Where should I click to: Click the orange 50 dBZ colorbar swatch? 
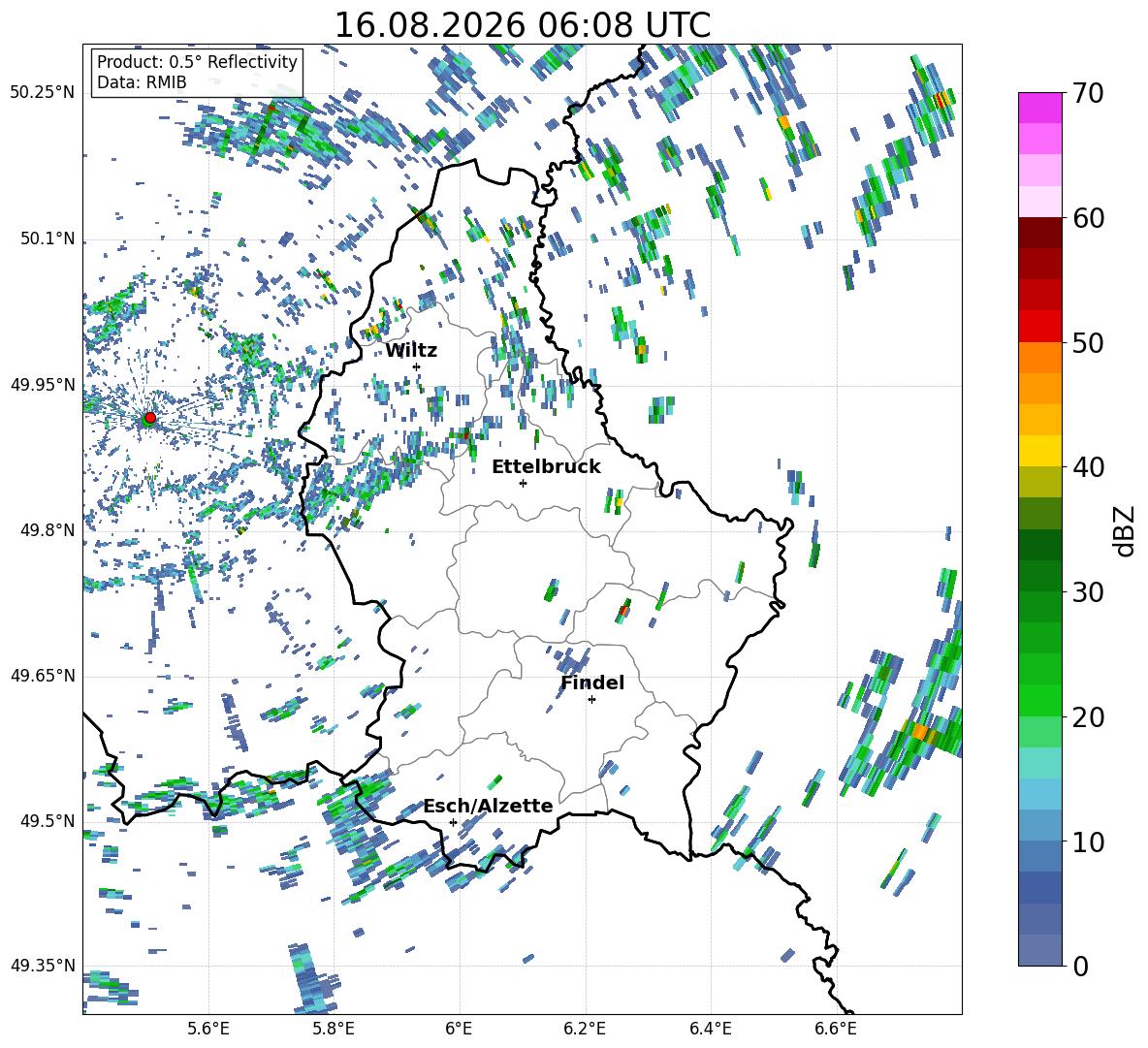click(x=1039, y=357)
